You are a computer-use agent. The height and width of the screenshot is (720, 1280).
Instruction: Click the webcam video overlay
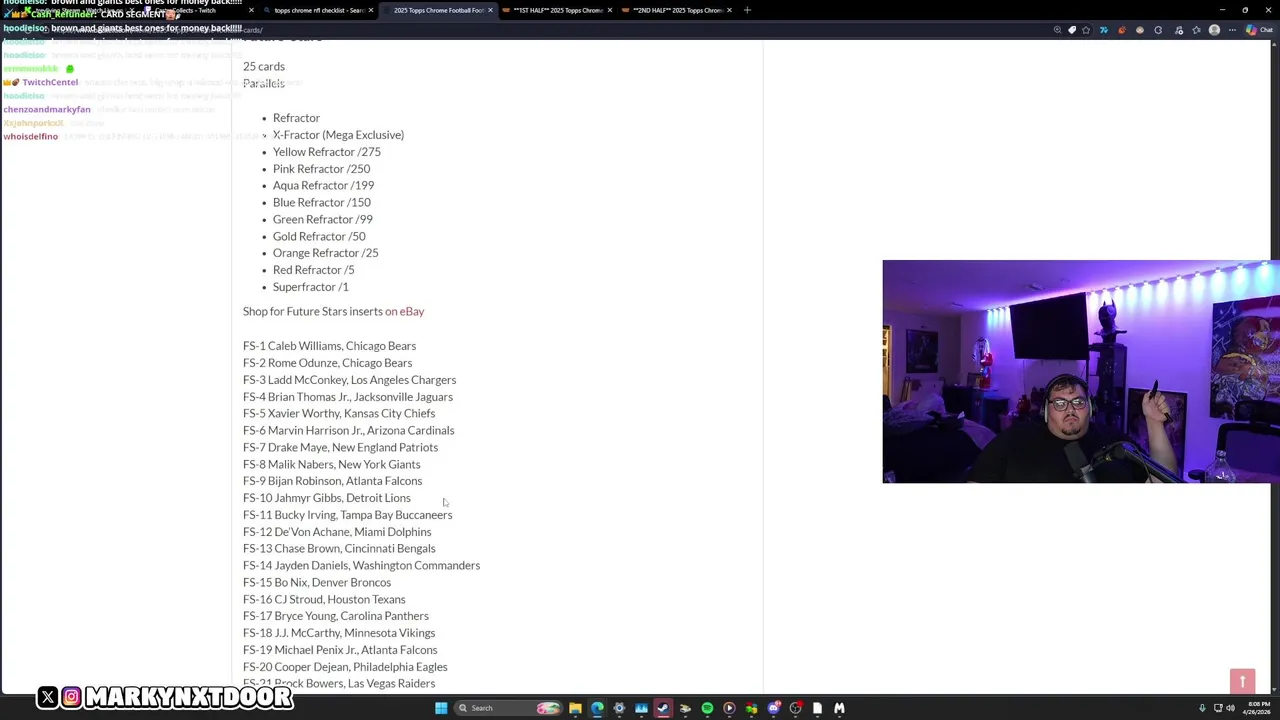pyautogui.click(x=1081, y=371)
